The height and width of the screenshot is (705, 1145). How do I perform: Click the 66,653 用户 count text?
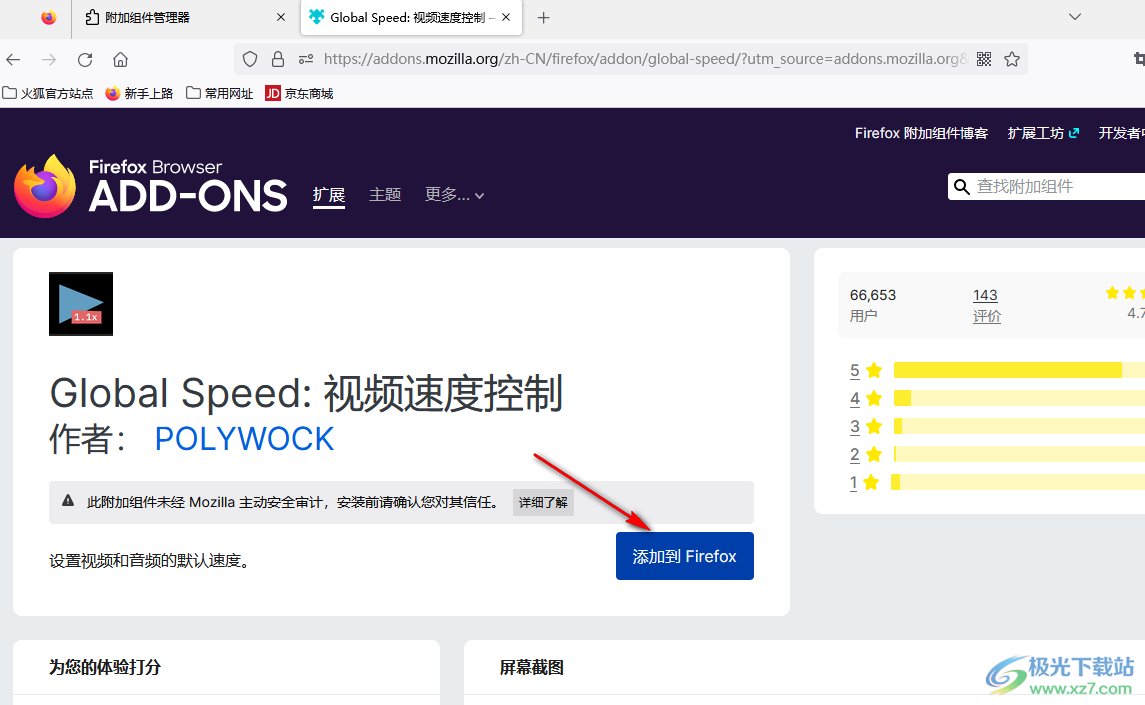[x=873, y=305]
